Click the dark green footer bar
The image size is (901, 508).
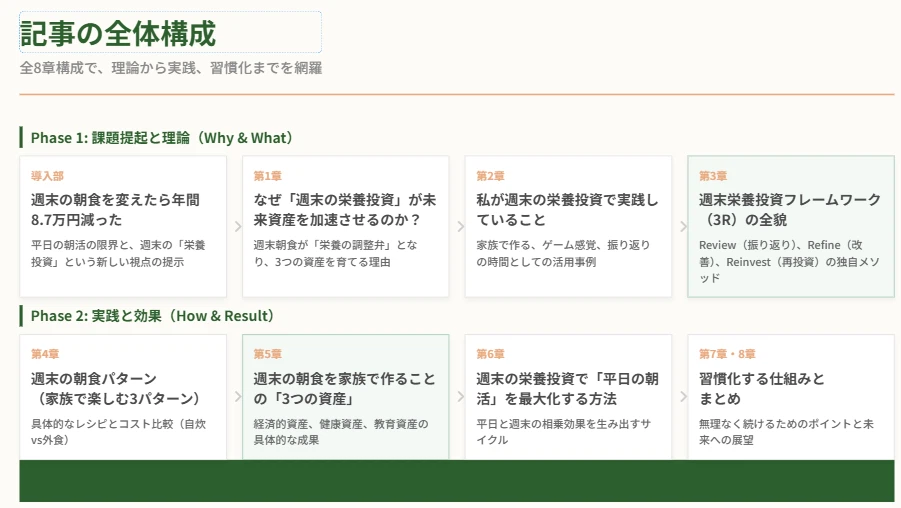pos(456,481)
